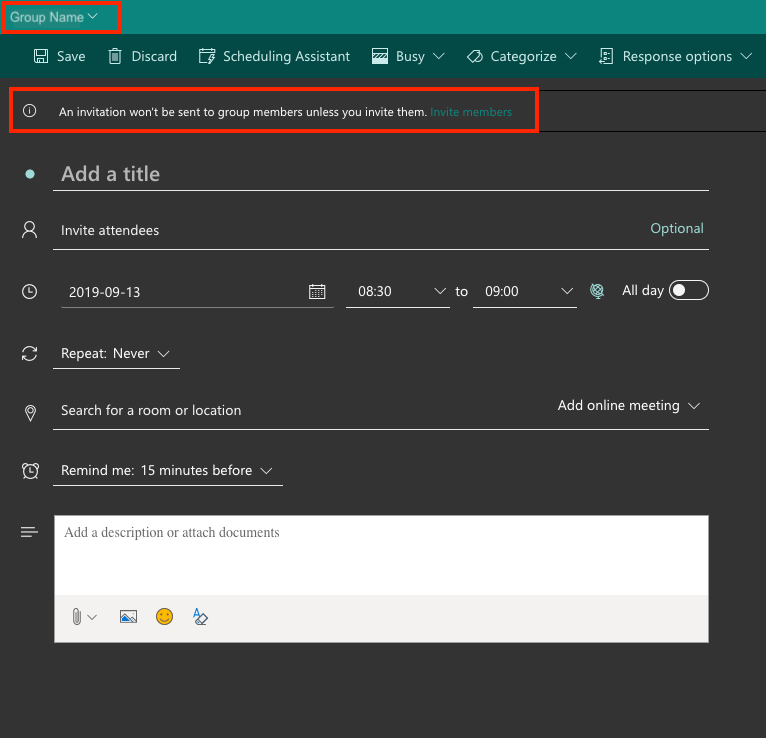The height and width of the screenshot is (738, 766).
Task: Click the Busy status icon
Action: pyautogui.click(x=380, y=56)
